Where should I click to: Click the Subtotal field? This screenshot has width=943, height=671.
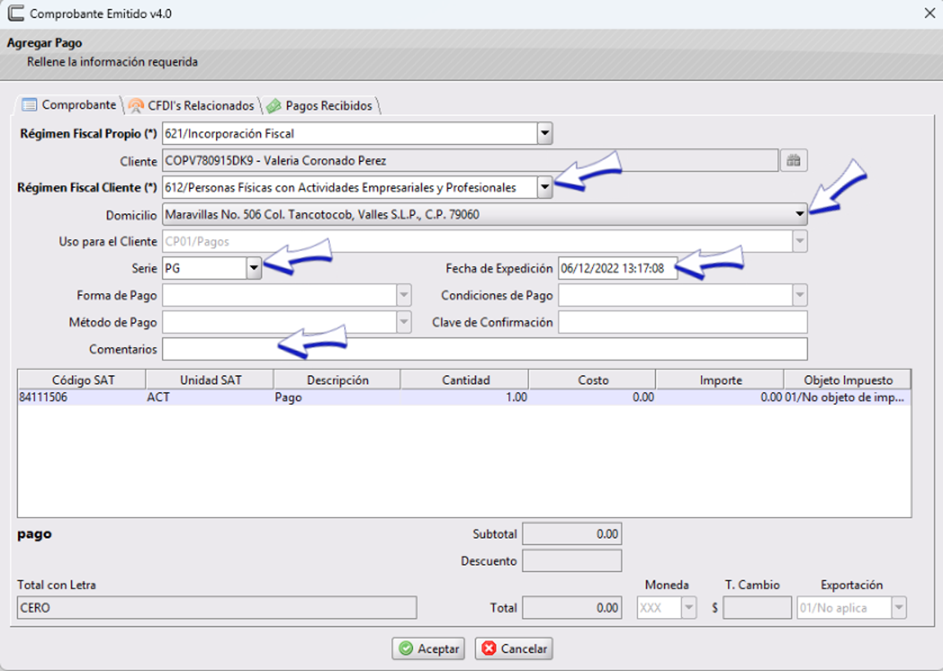(x=572, y=534)
